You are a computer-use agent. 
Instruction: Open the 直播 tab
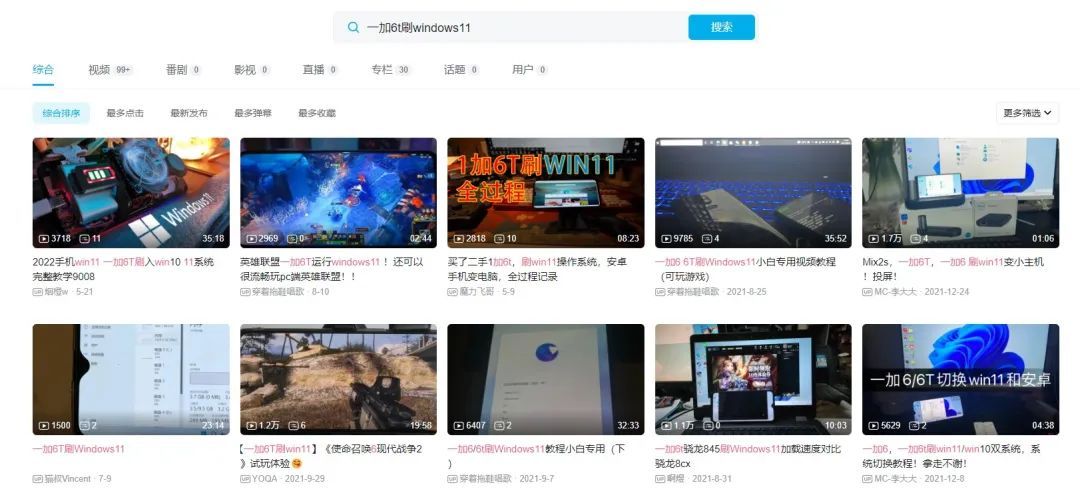click(x=320, y=70)
